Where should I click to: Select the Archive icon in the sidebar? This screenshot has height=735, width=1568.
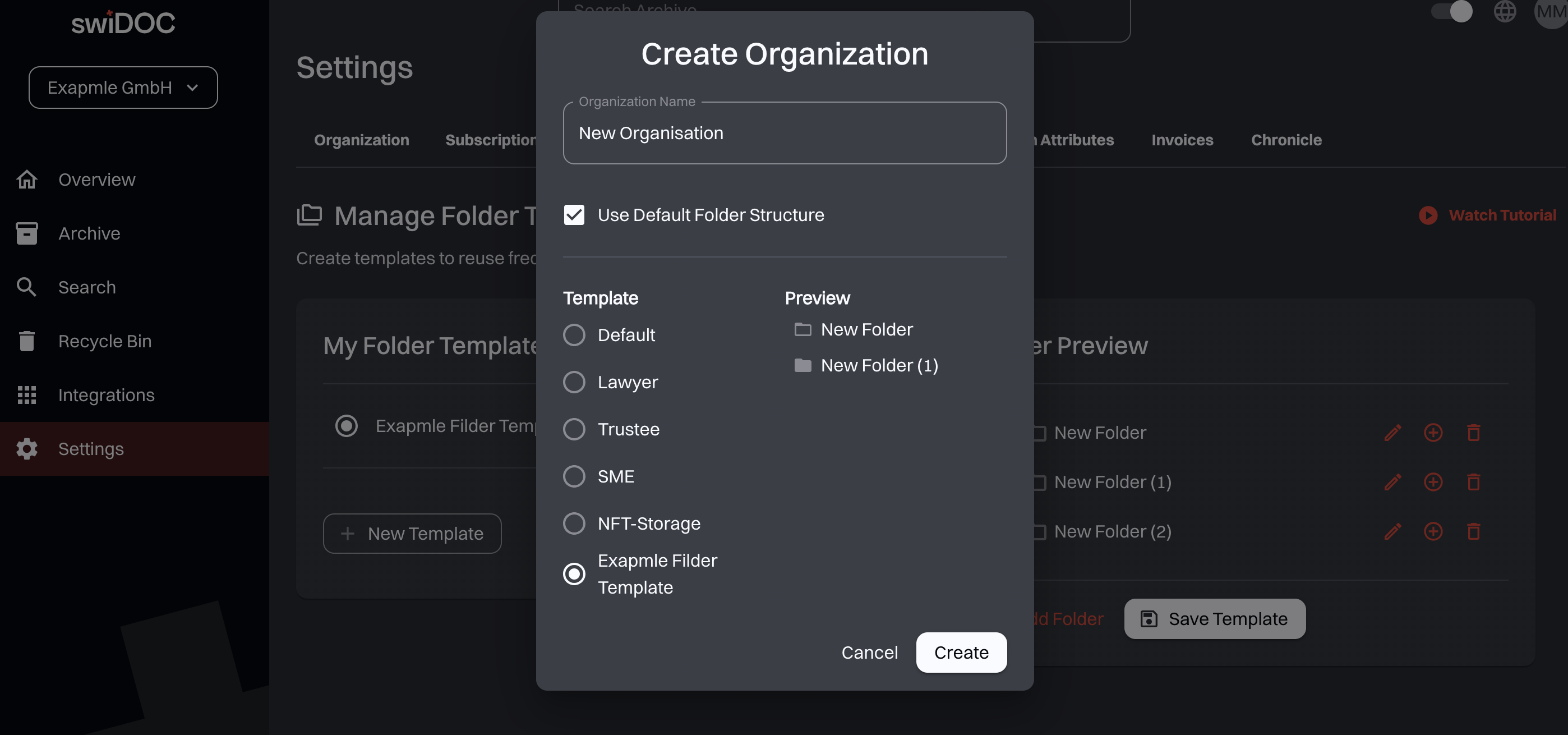pos(27,233)
